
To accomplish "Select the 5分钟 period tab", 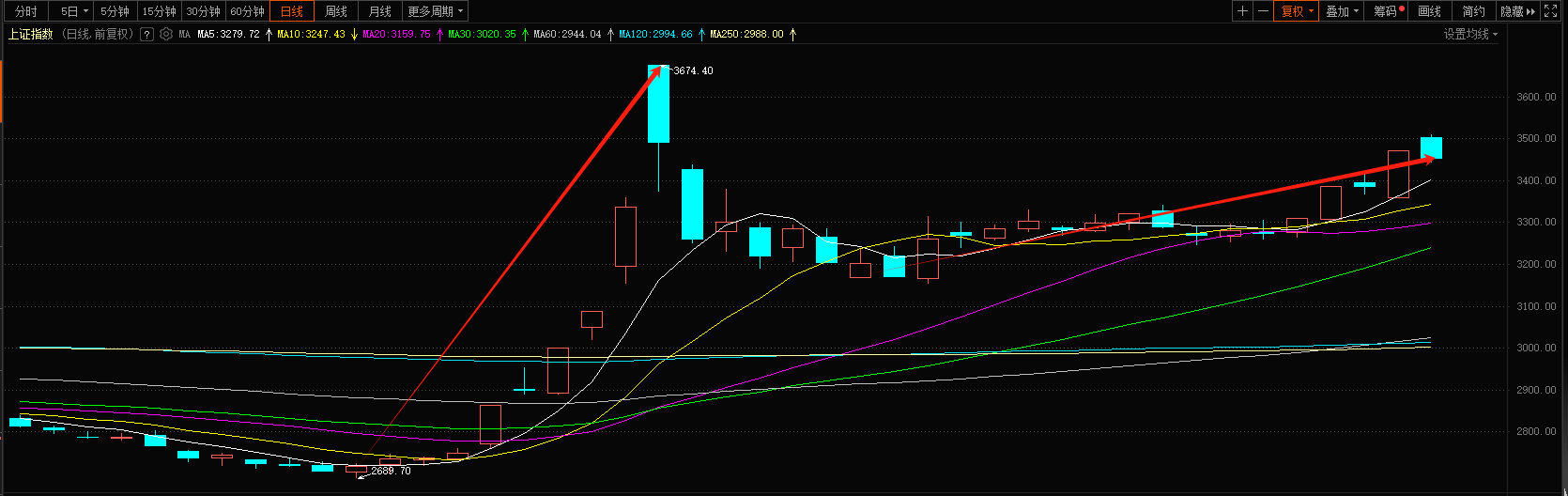I will [x=115, y=11].
